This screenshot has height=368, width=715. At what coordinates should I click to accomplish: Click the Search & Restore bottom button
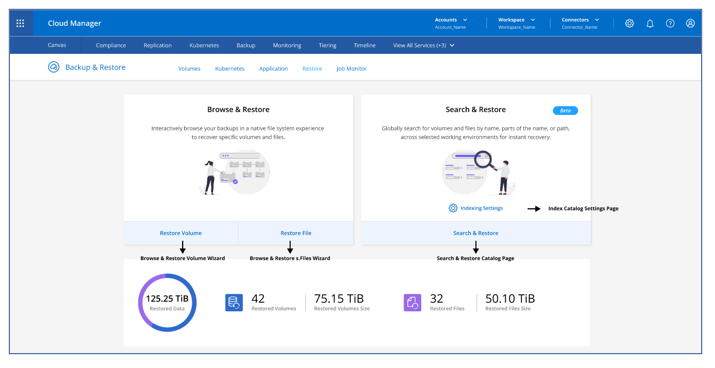click(476, 233)
